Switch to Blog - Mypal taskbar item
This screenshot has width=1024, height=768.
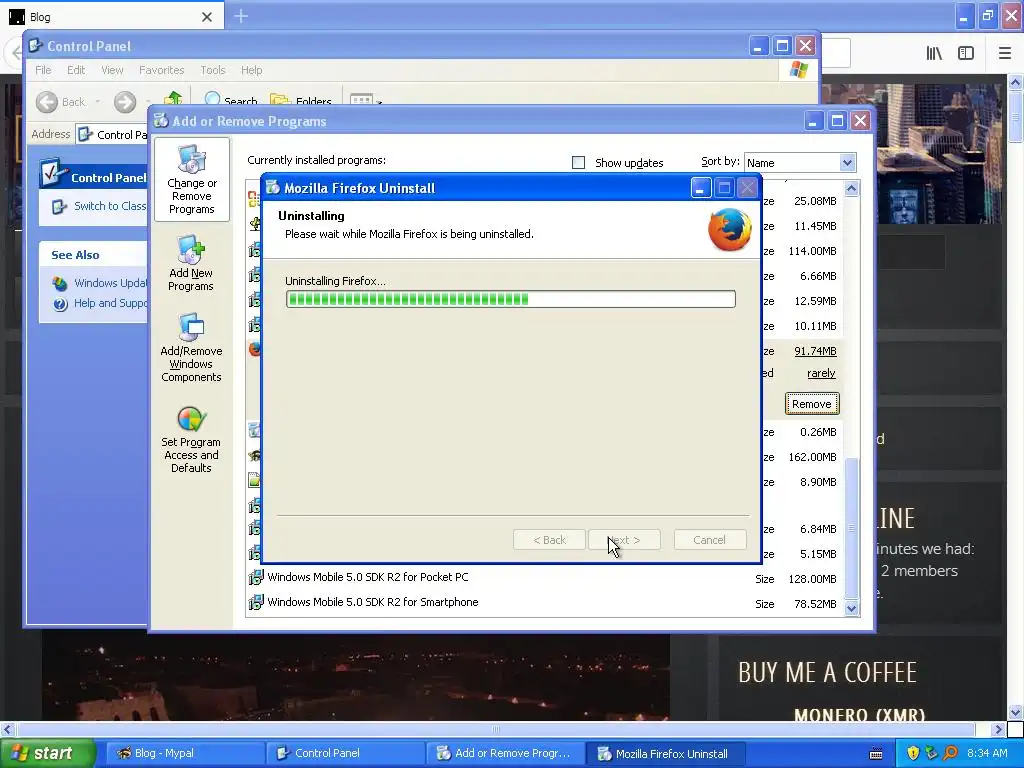coord(183,754)
